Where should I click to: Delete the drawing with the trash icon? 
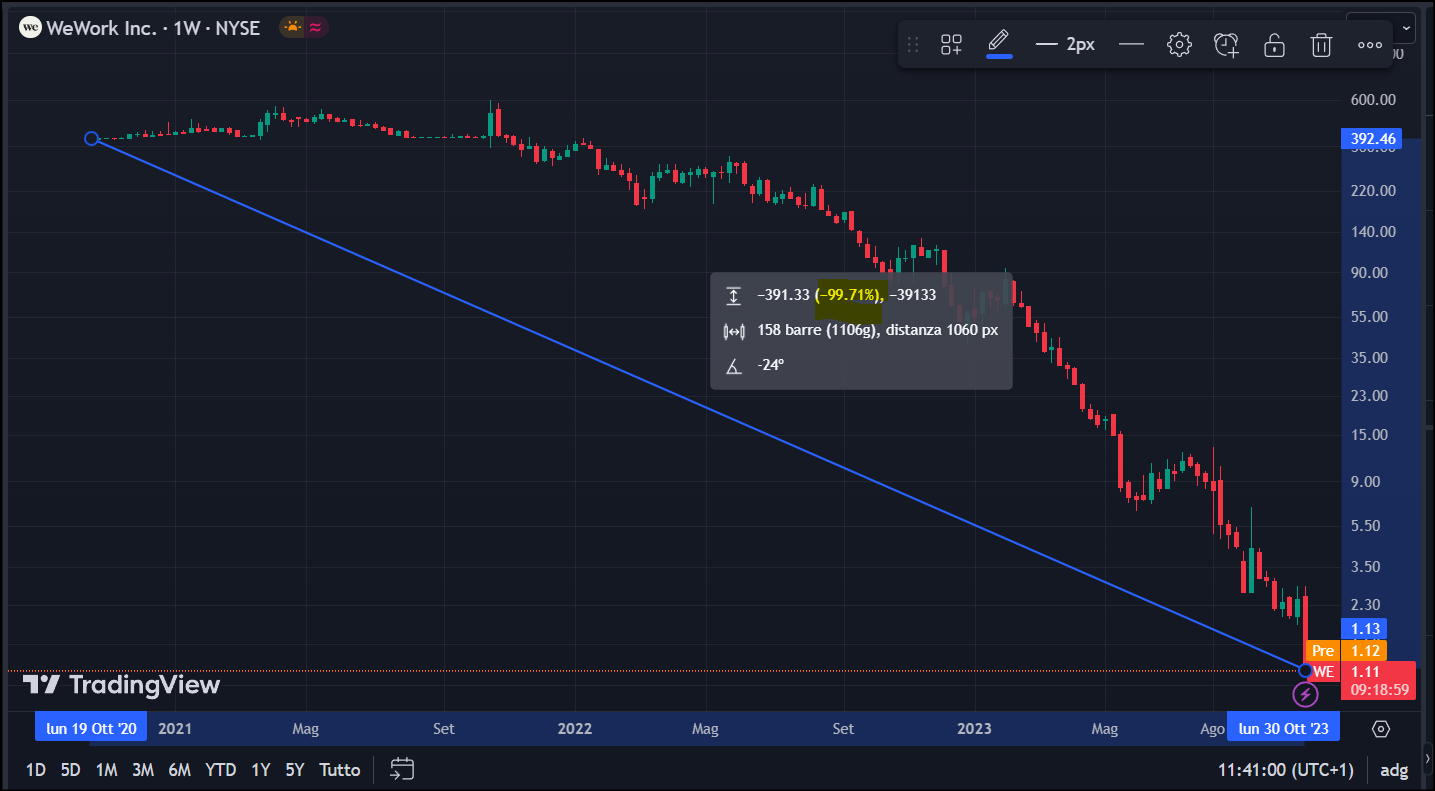[x=1321, y=44]
